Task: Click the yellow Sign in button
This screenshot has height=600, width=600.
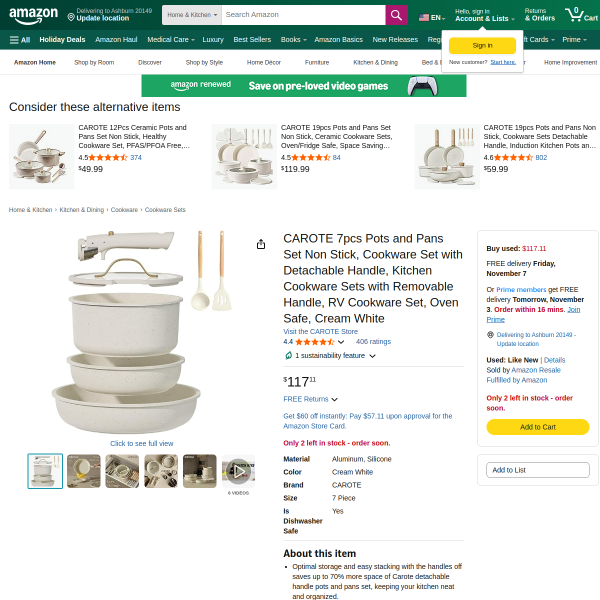Action: pyautogui.click(x=482, y=46)
